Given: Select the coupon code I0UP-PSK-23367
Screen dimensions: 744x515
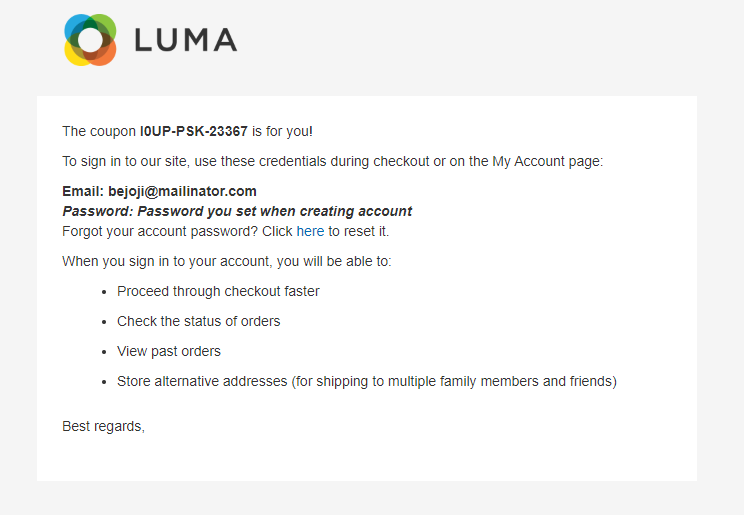Looking at the screenshot, I should [193, 131].
